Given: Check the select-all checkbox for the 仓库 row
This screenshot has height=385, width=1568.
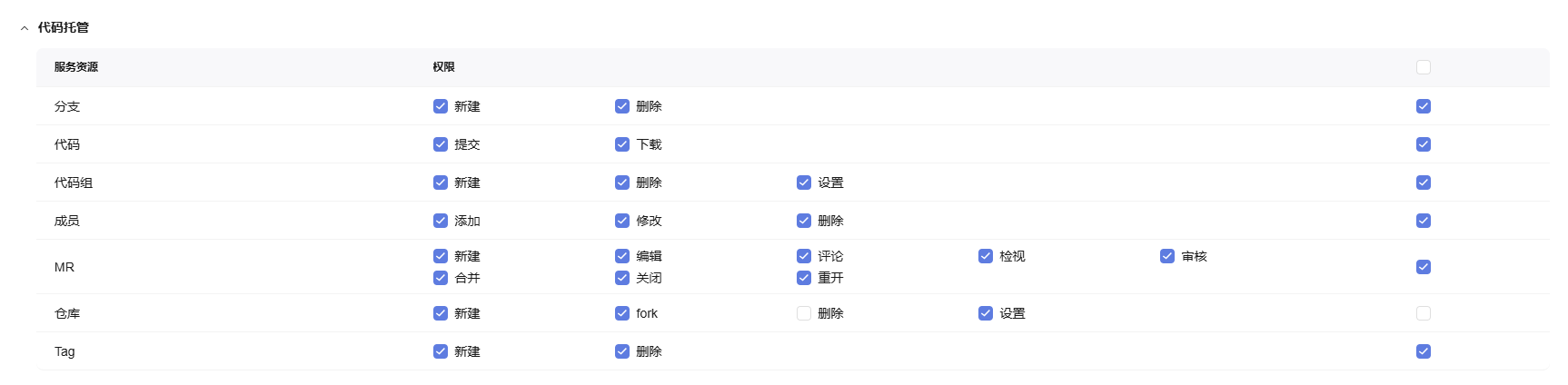Looking at the screenshot, I should 1424,313.
